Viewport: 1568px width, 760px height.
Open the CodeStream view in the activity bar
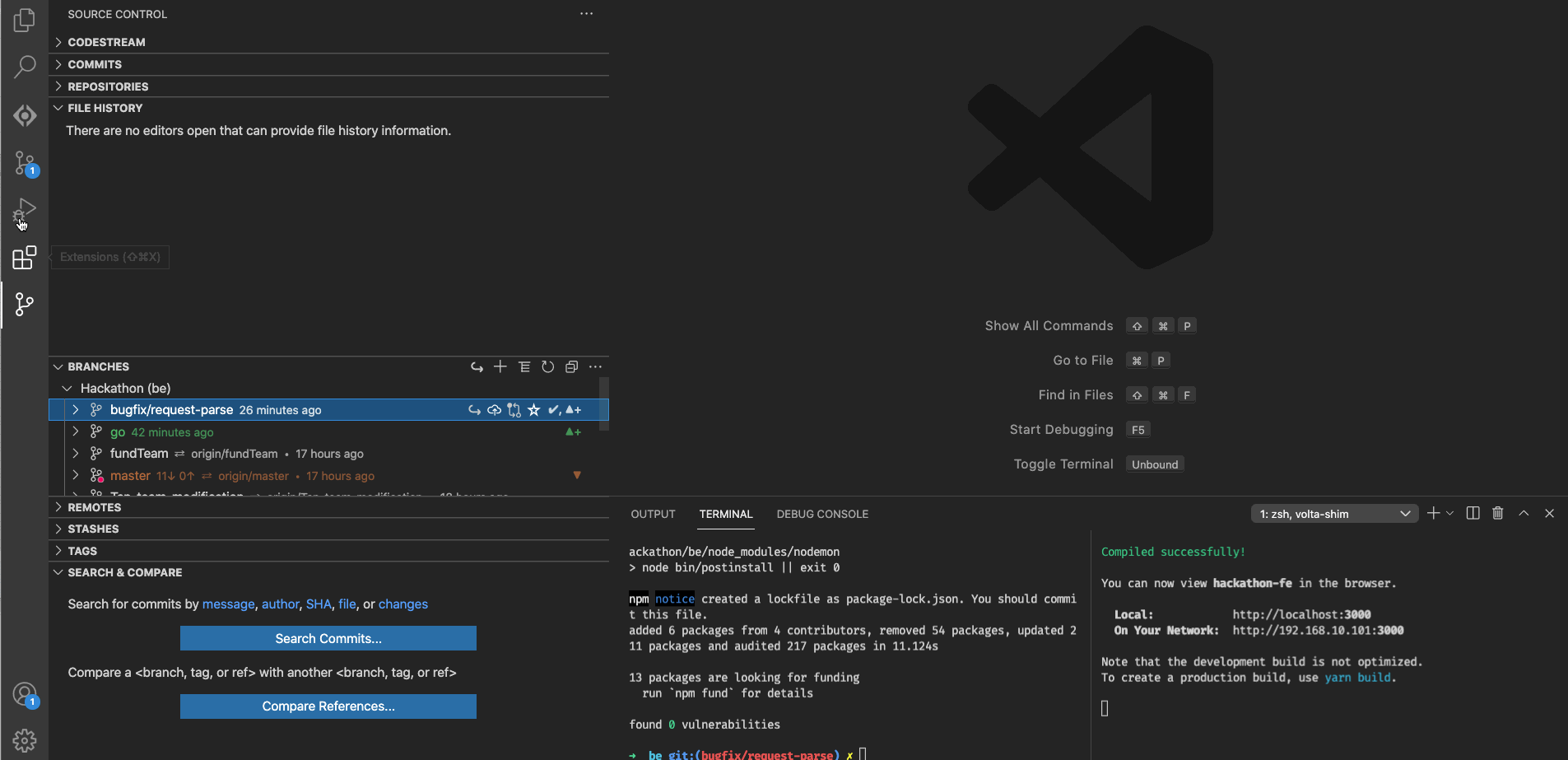pos(25,115)
